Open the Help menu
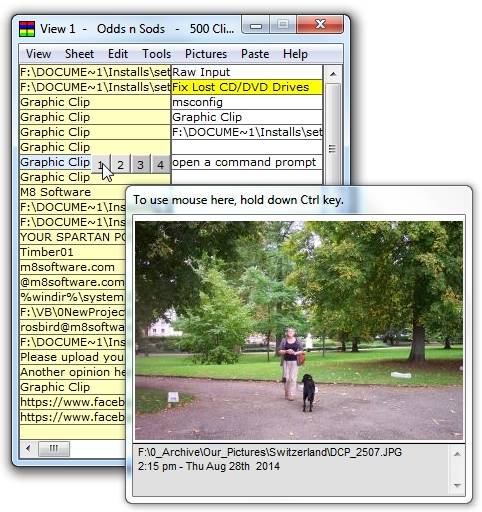Image resolution: width=482 pixels, height=512 pixels. (295, 54)
